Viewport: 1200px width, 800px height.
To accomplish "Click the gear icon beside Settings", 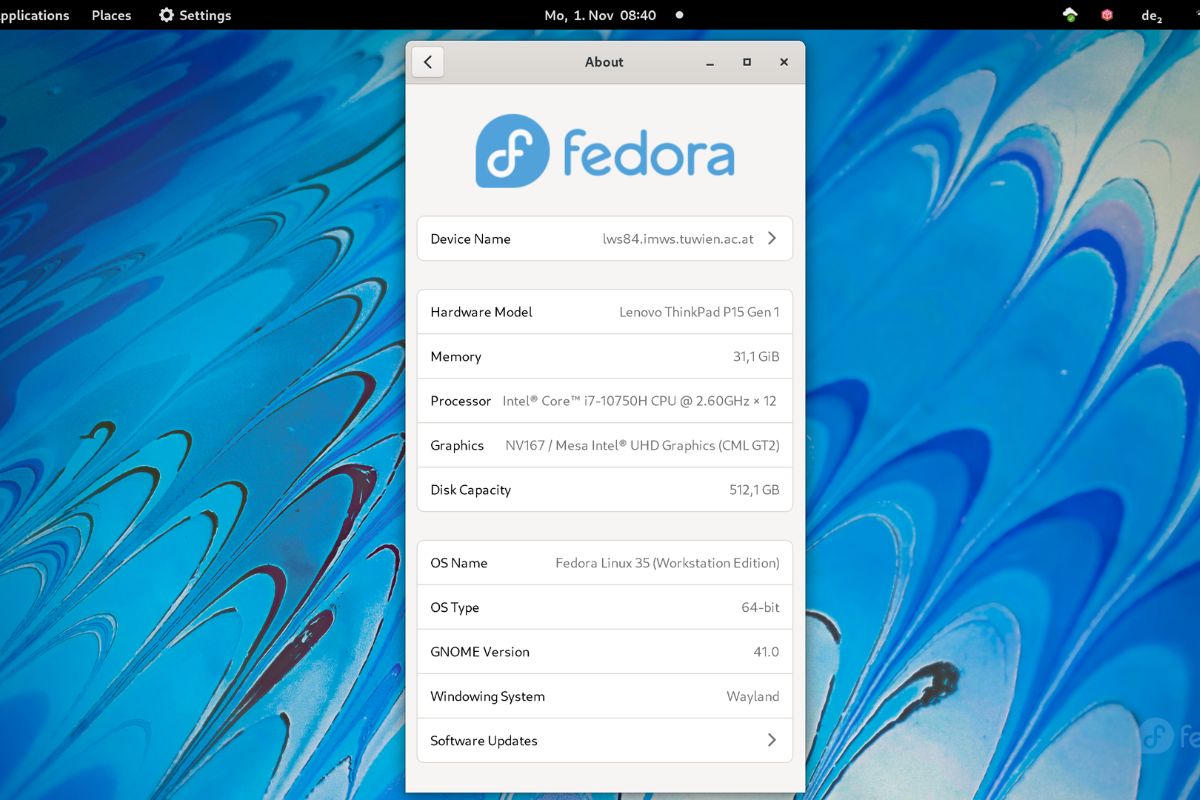I will click(x=166, y=15).
